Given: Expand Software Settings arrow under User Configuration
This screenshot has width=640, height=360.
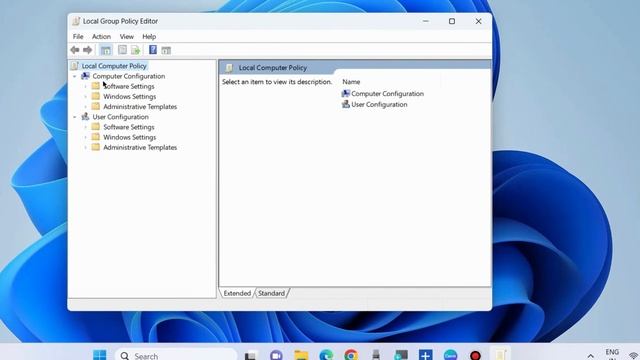Looking at the screenshot, I should coord(85,127).
